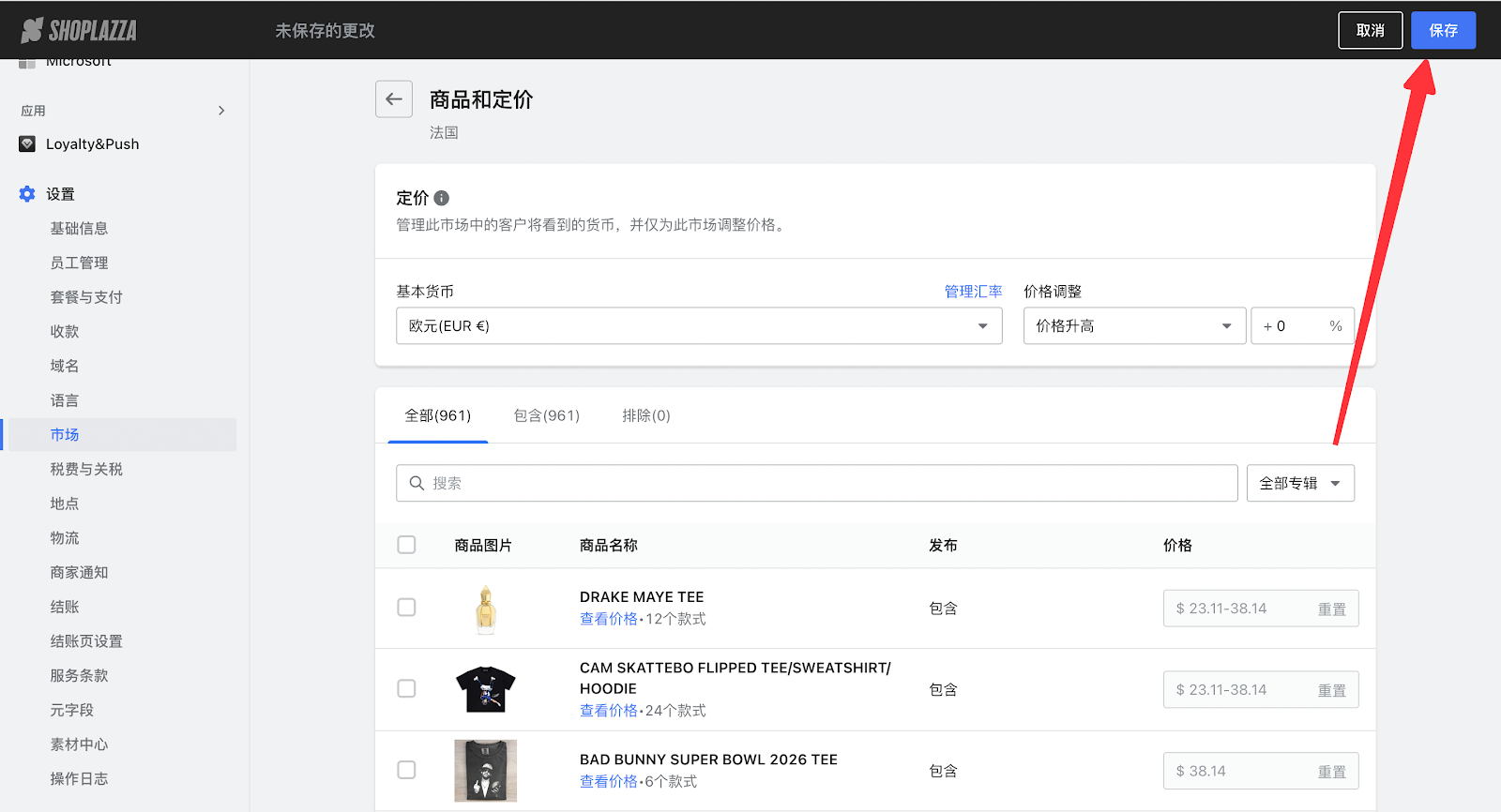
Task: Click the 保存 save button
Action: 1443,30
